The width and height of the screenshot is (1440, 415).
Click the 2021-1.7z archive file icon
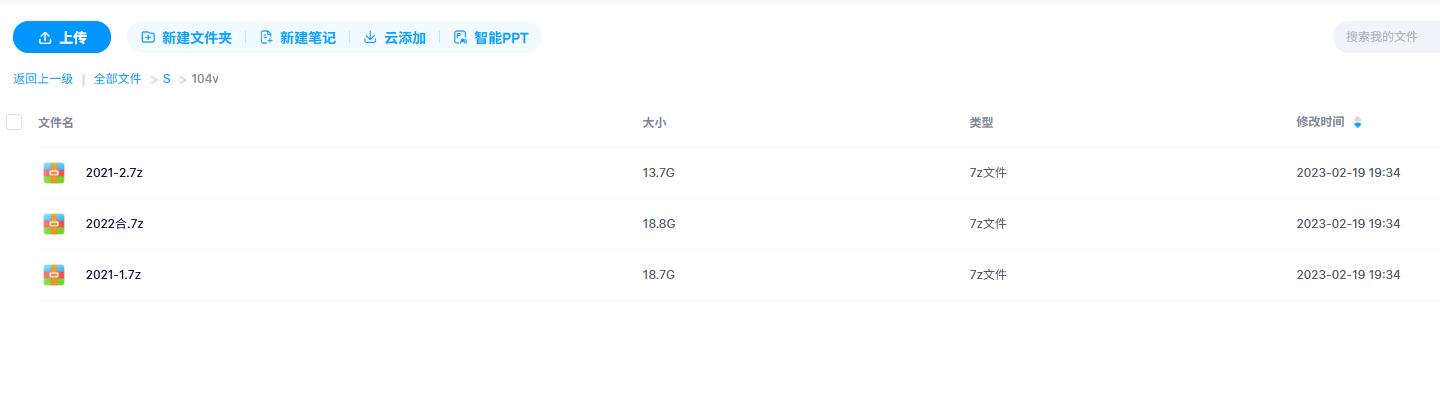(54, 275)
